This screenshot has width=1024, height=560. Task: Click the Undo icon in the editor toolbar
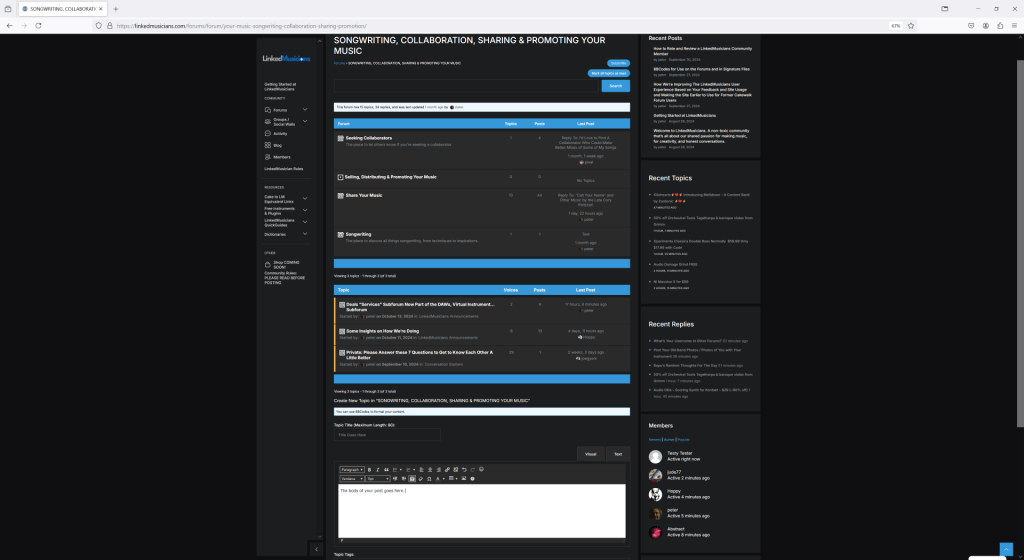(464, 470)
